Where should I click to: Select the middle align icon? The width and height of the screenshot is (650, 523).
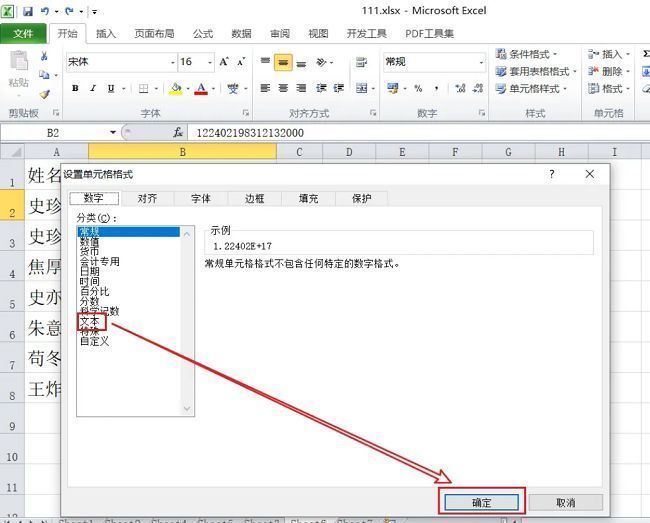[284, 62]
